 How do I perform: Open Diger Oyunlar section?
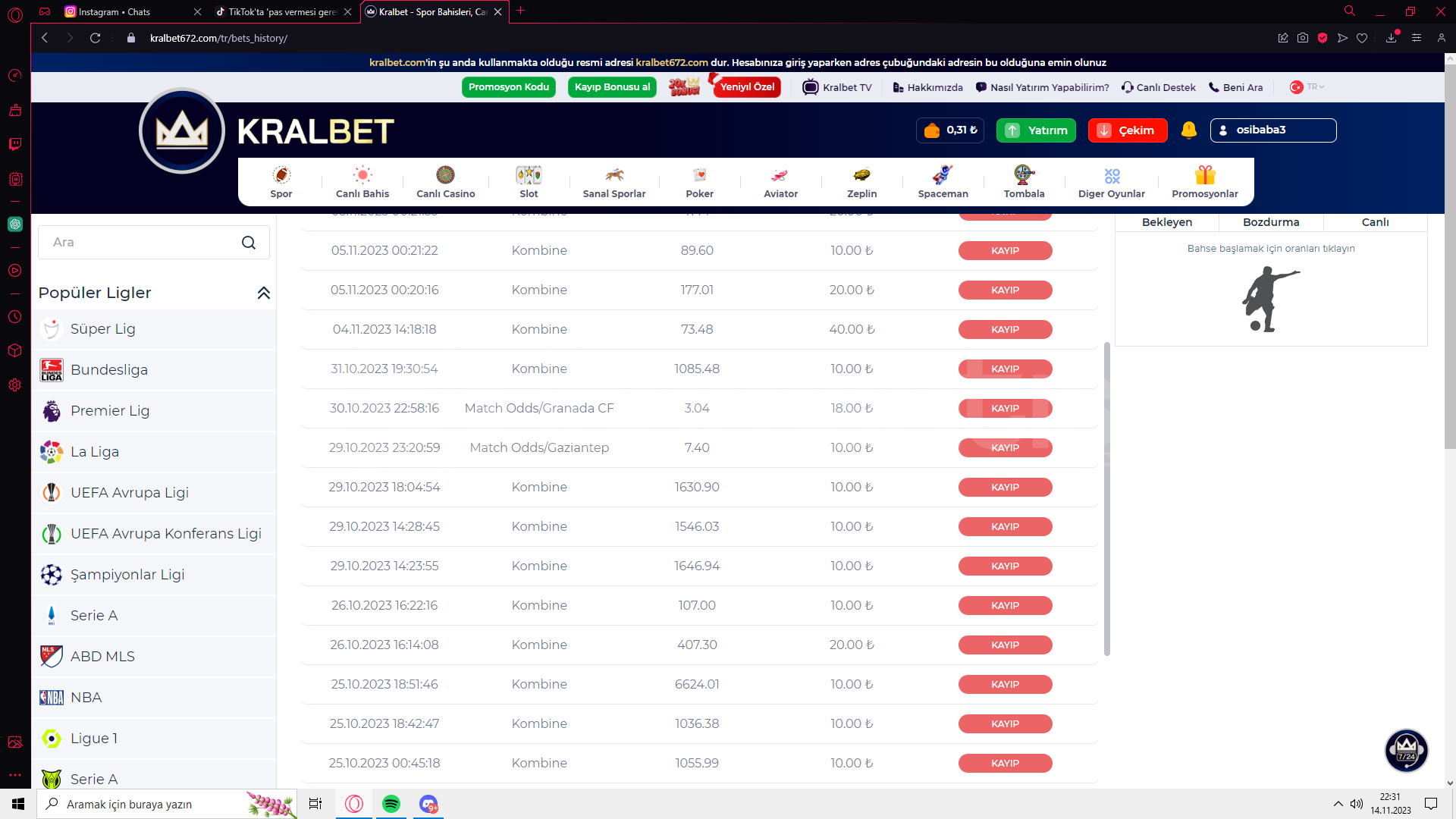click(1112, 182)
